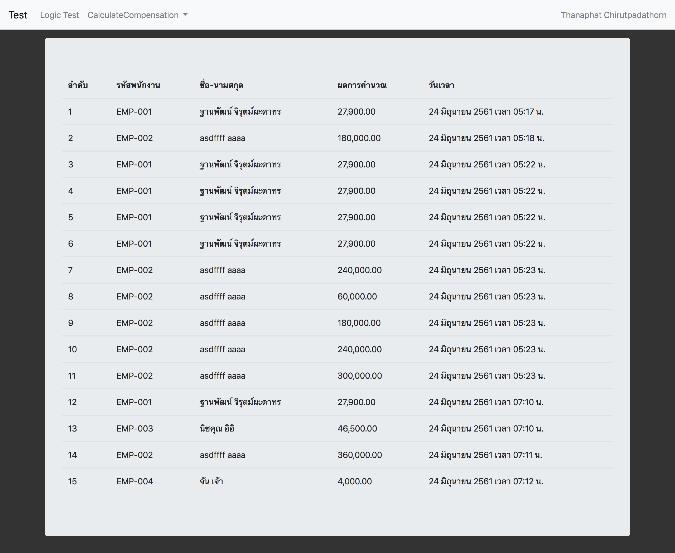This screenshot has width=675, height=553.
Task: Click the 07:11 timestamp in row 14
Action: pos(486,455)
